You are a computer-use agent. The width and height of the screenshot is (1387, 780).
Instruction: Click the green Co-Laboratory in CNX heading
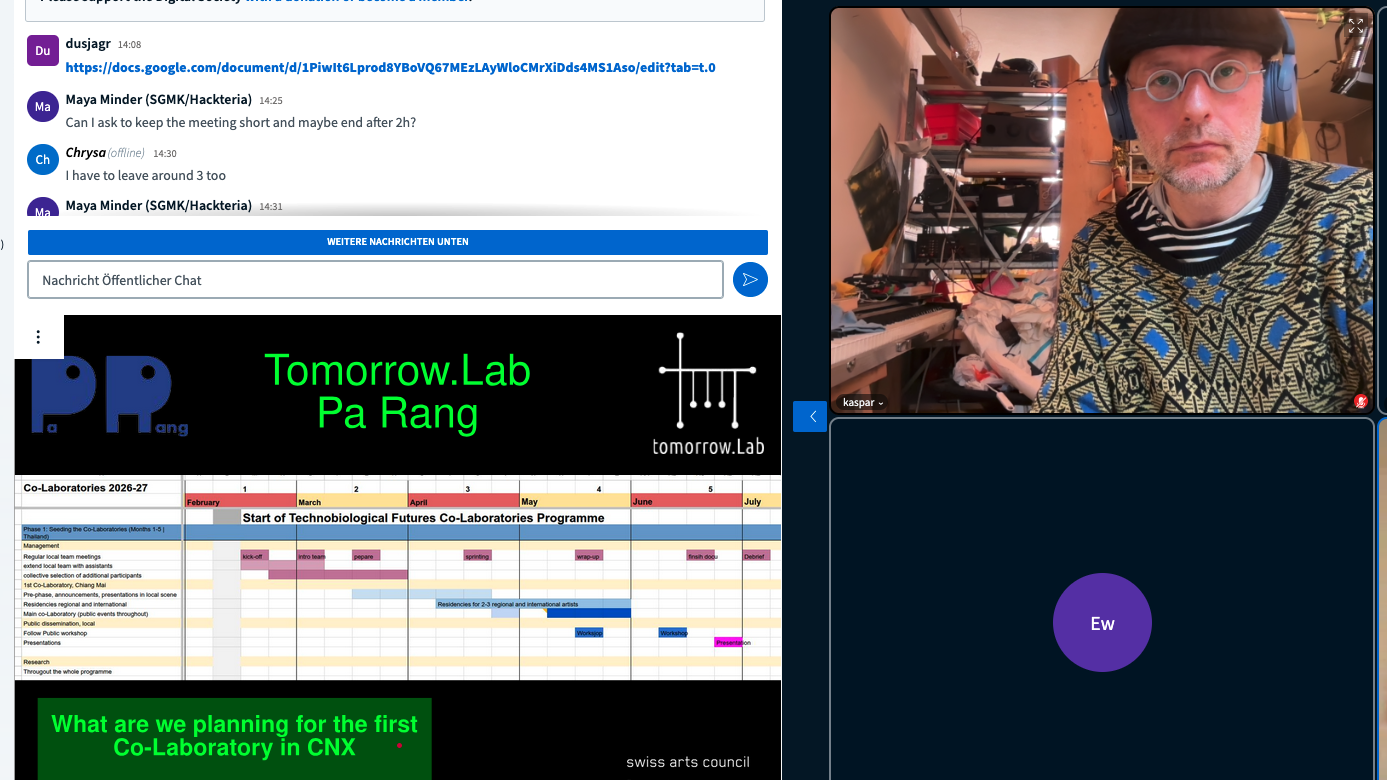point(234,736)
